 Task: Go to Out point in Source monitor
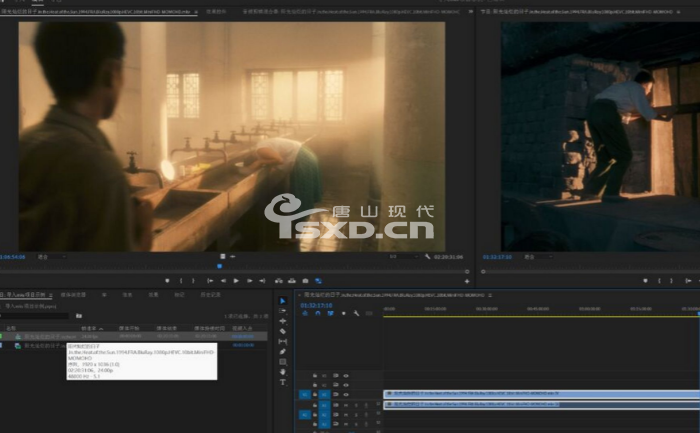click(262, 281)
